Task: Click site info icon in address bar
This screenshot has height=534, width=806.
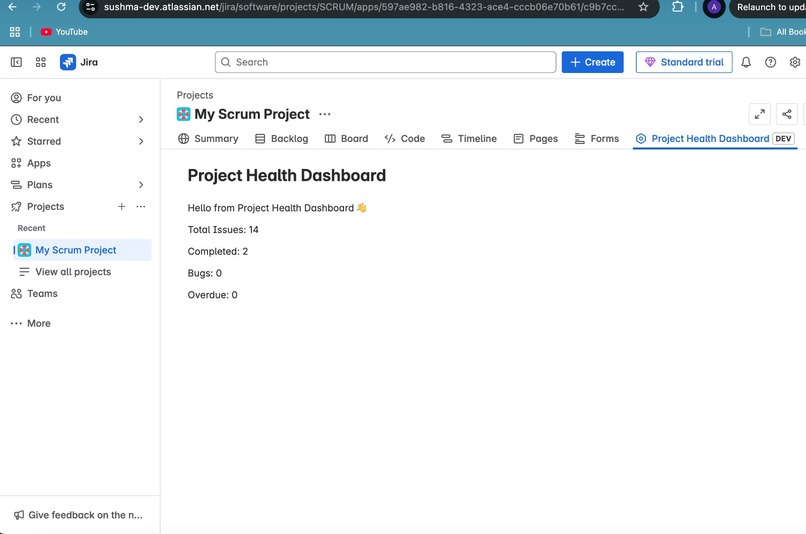Action: tap(90, 7)
